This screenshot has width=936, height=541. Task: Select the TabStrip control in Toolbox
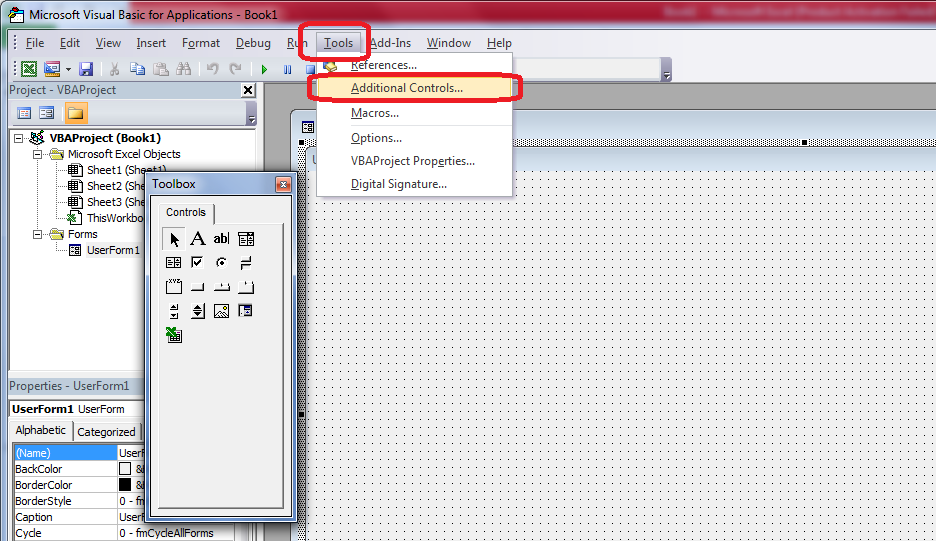(221, 287)
